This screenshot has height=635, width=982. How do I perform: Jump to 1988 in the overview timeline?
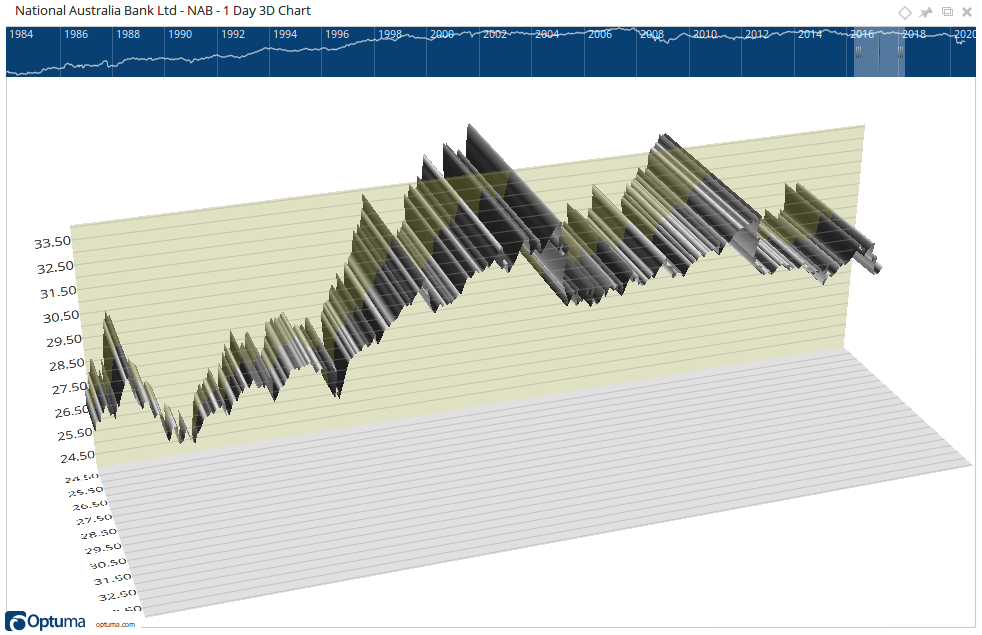tap(128, 34)
